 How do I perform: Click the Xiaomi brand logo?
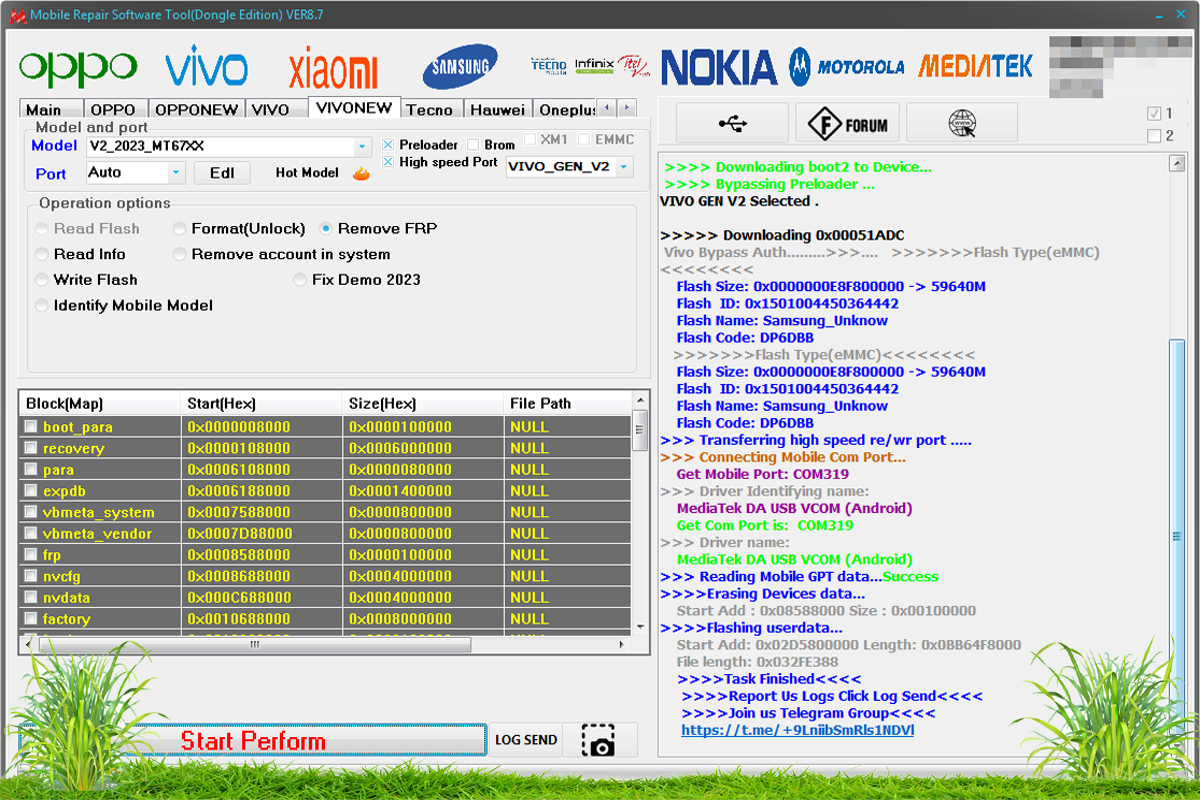click(333, 71)
